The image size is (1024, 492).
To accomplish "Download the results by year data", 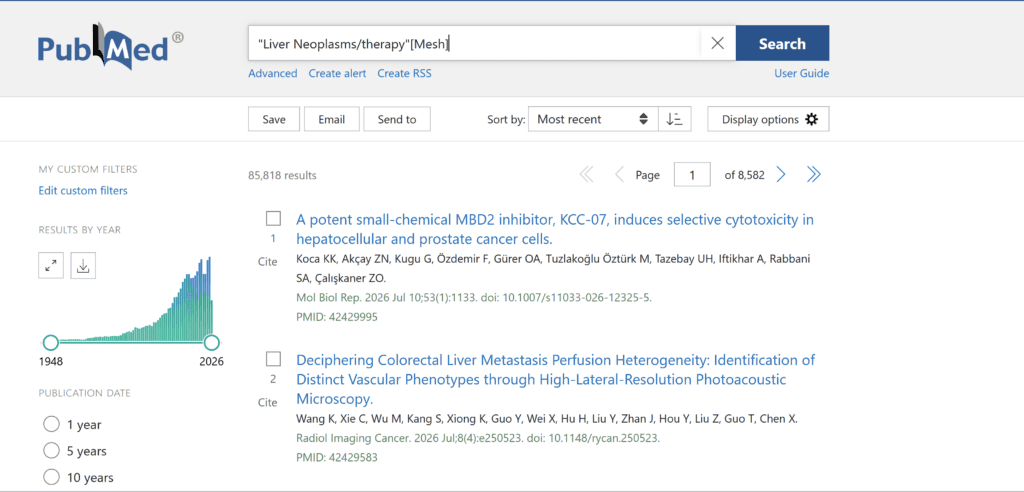I will coord(83,266).
